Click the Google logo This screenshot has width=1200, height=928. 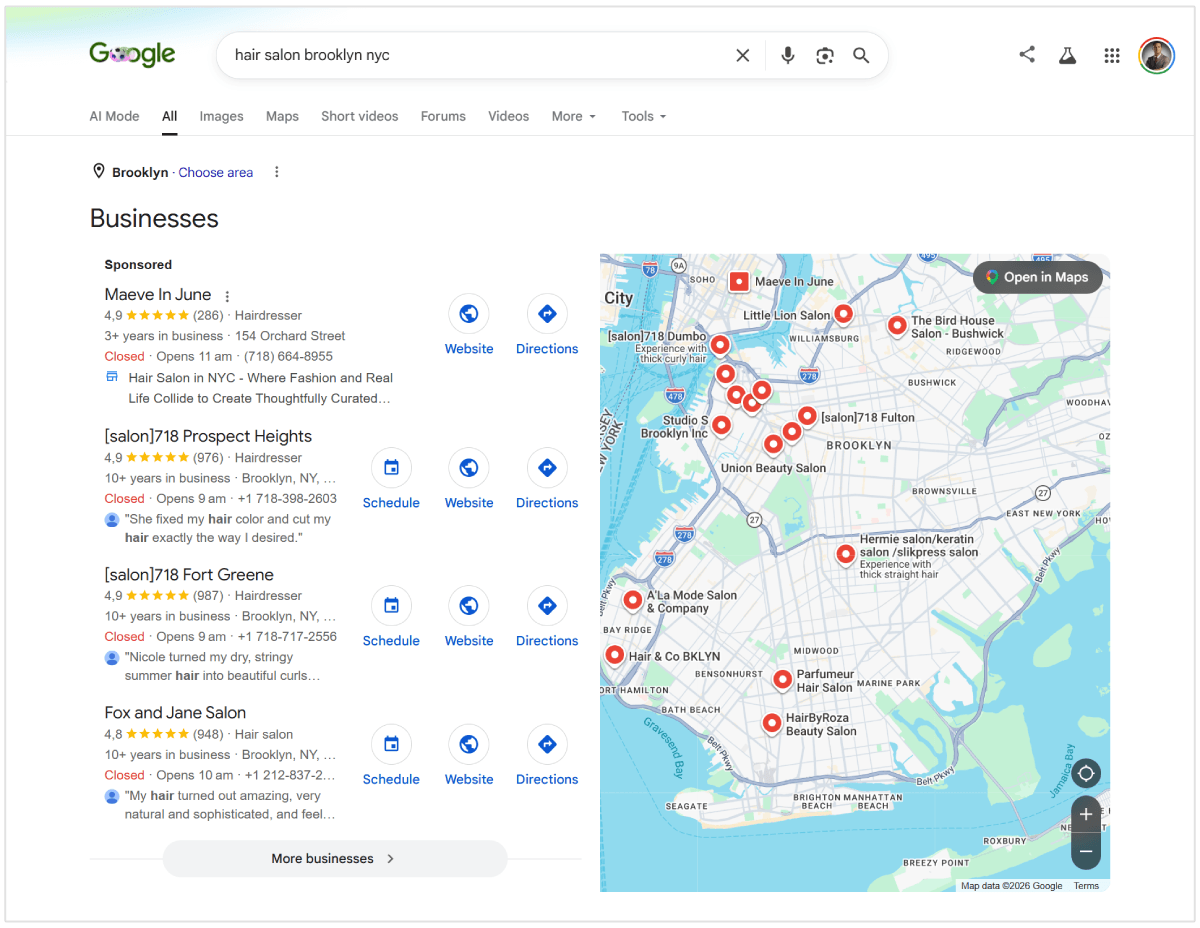pos(132,54)
